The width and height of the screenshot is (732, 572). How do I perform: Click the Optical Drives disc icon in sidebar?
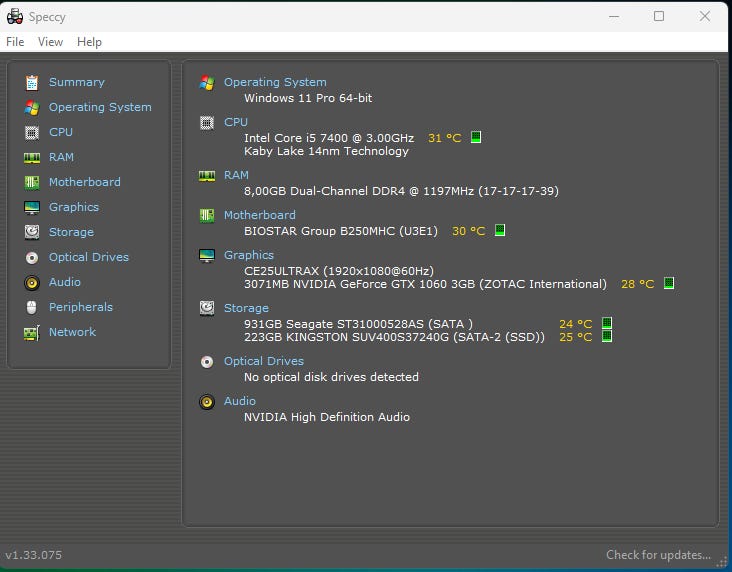[x=32, y=257]
